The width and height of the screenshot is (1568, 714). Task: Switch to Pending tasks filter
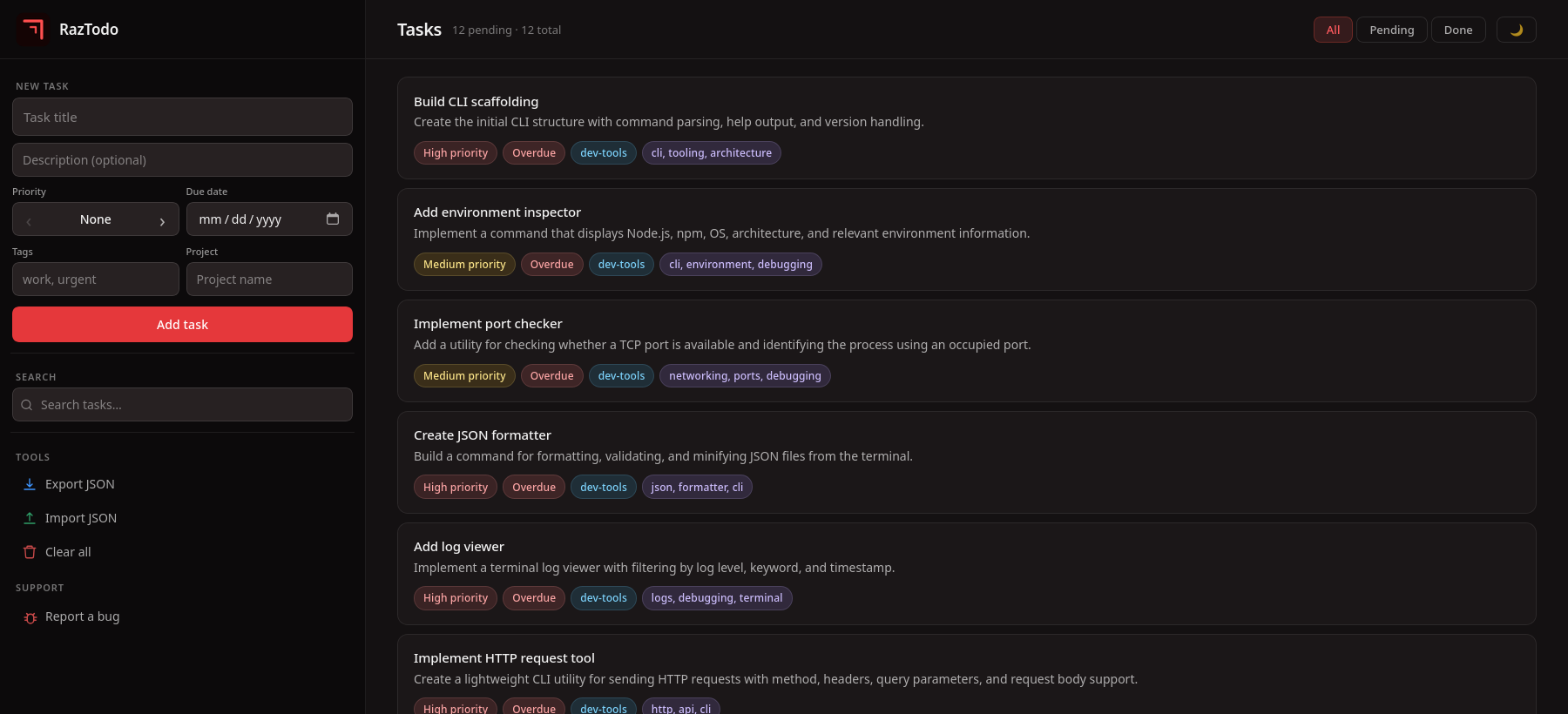pyautogui.click(x=1392, y=30)
